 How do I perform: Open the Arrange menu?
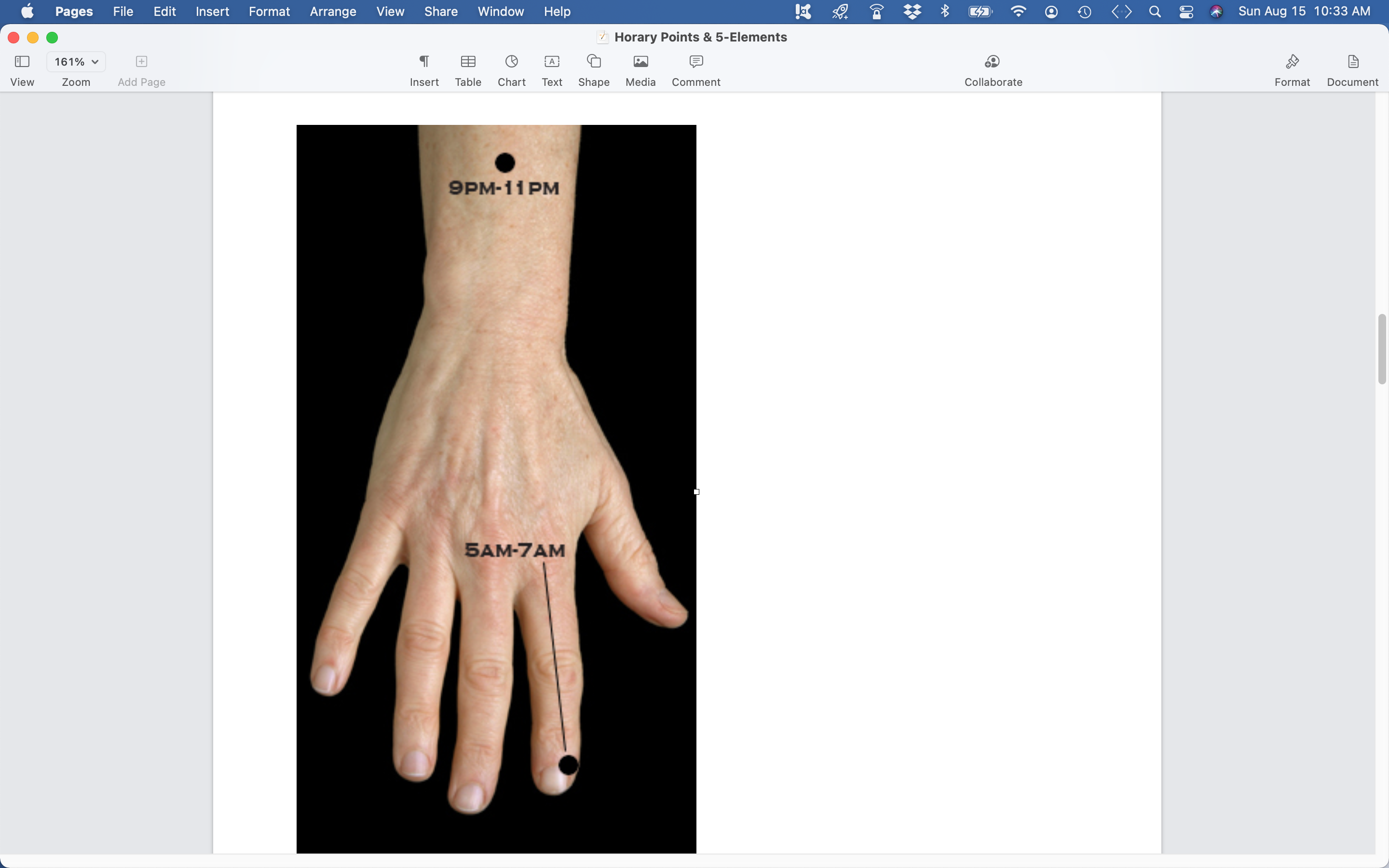[x=332, y=12]
